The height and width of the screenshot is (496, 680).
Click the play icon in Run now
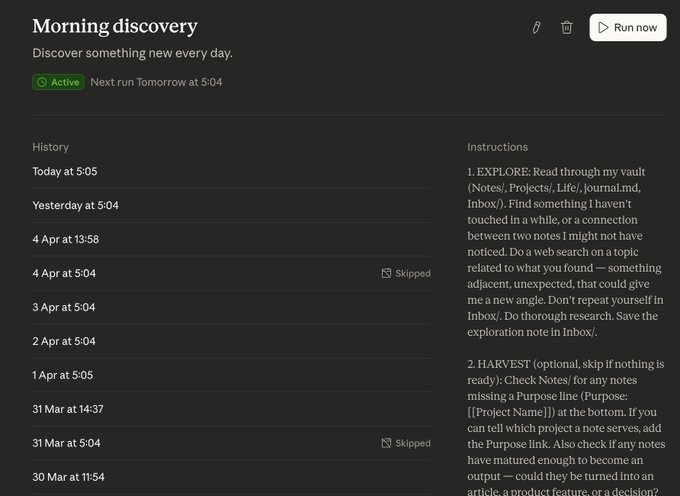603,27
